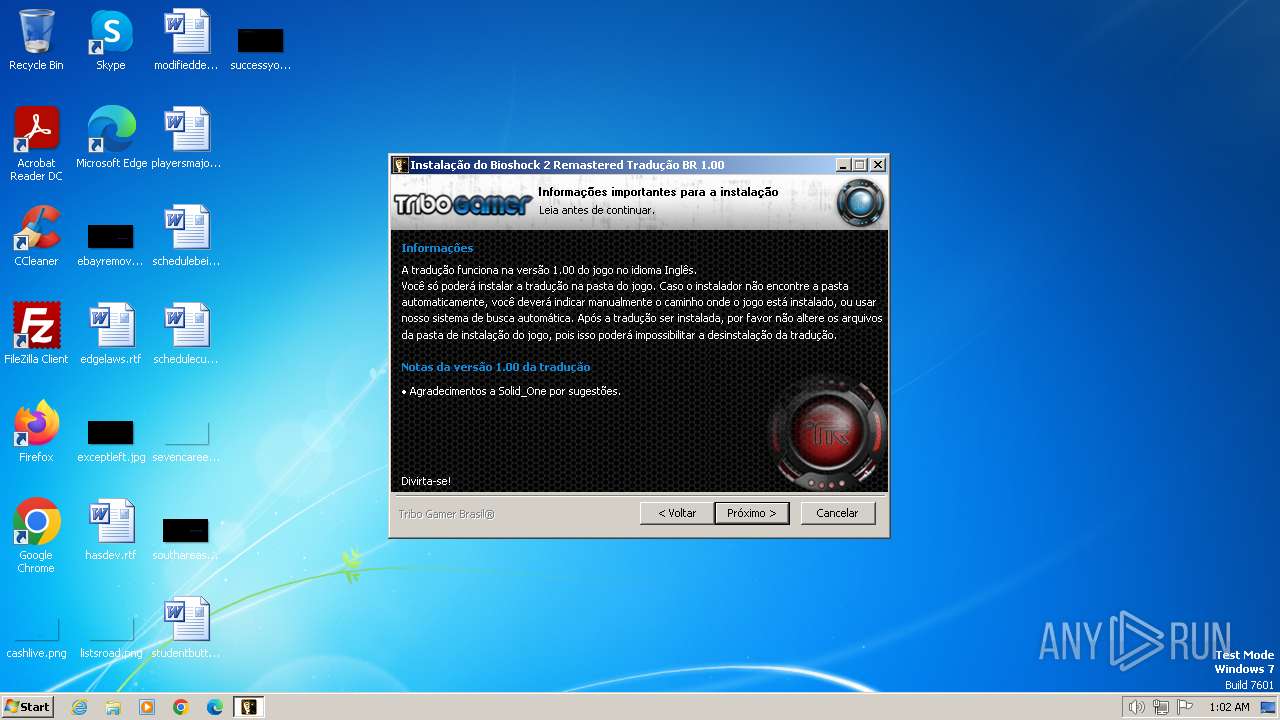
Task: Open the Recycle Bin desktop icon
Action: pos(36,40)
